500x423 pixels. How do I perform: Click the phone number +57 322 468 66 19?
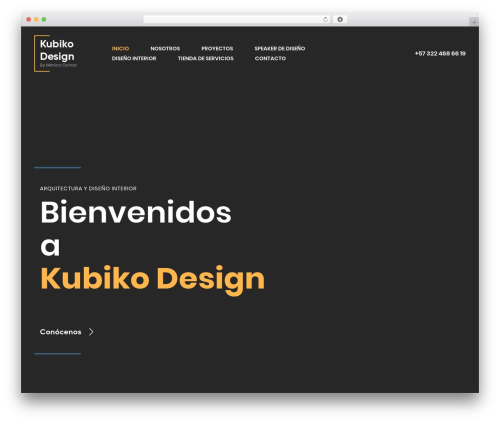[440, 53]
